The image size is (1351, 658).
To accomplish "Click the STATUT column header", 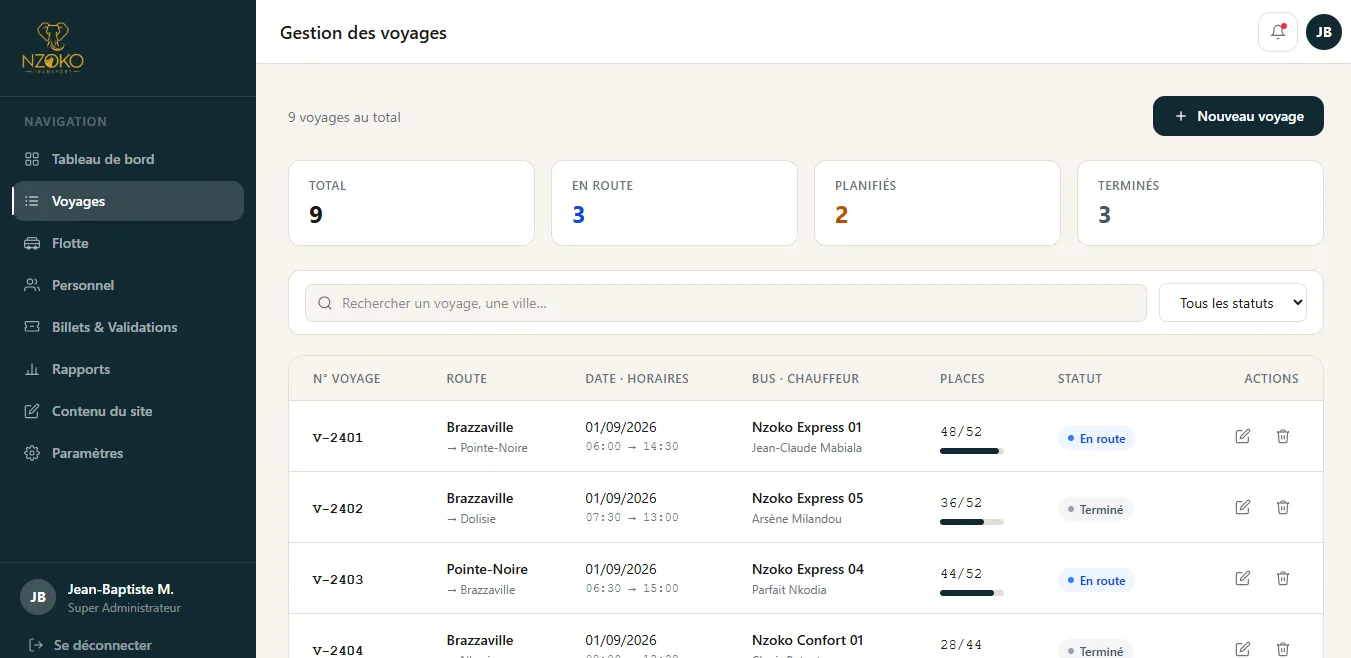I will (x=1080, y=379).
